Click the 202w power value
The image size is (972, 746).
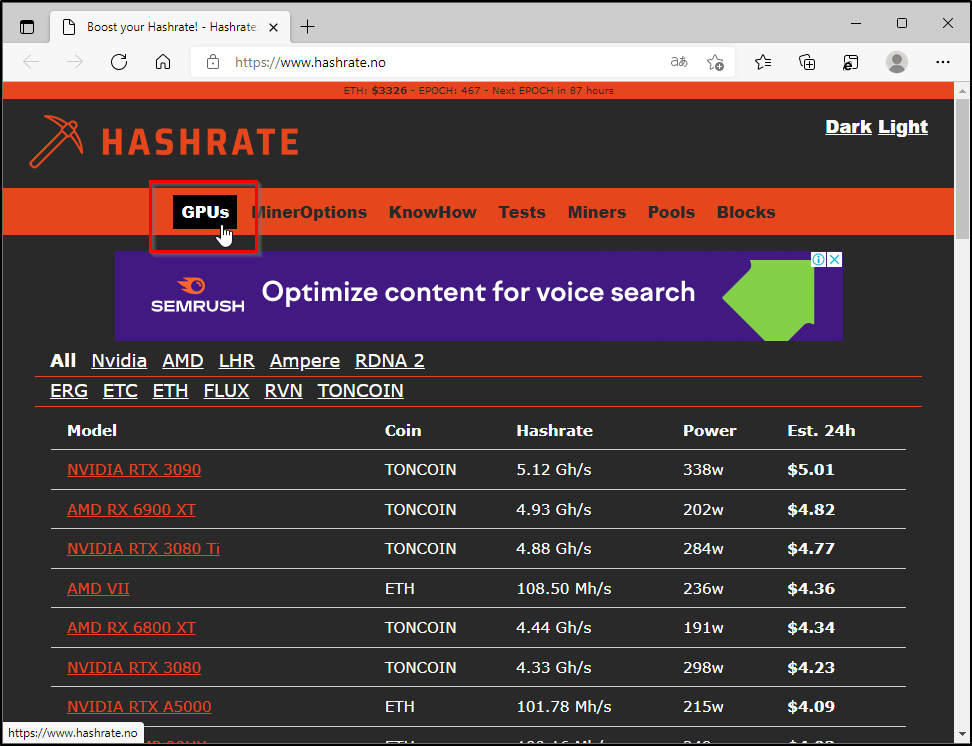703,509
